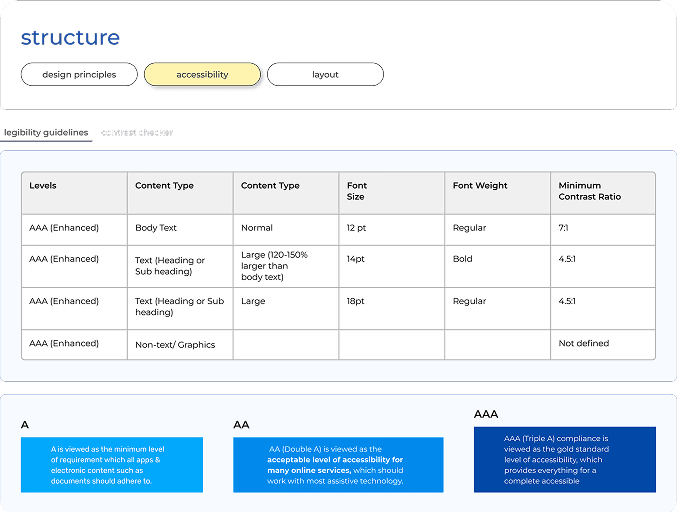Click the Not defined contrast cell

pos(603,344)
